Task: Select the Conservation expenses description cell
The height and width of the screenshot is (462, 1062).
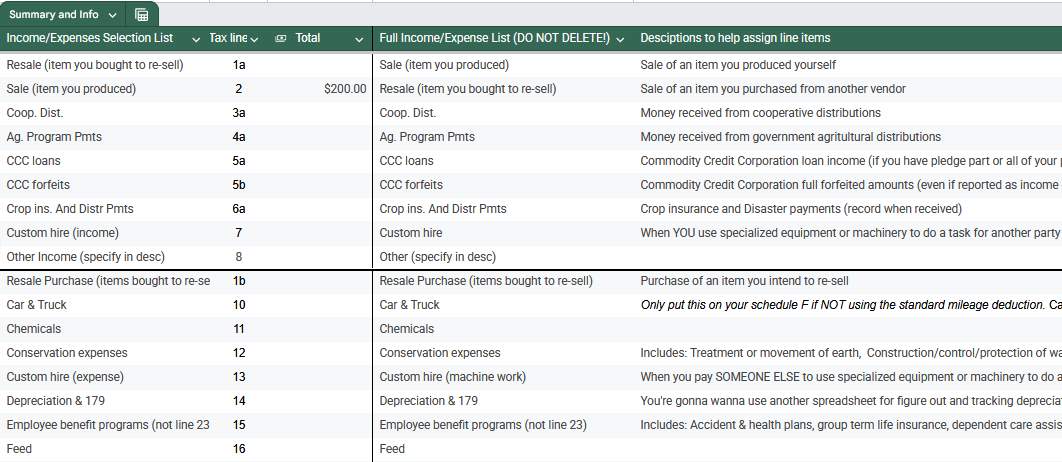Action: tap(850, 353)
